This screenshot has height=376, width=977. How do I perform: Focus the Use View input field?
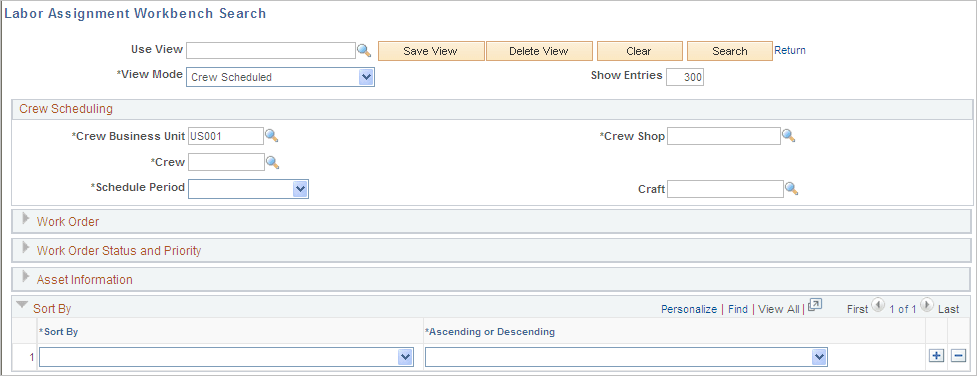point(270,51)
